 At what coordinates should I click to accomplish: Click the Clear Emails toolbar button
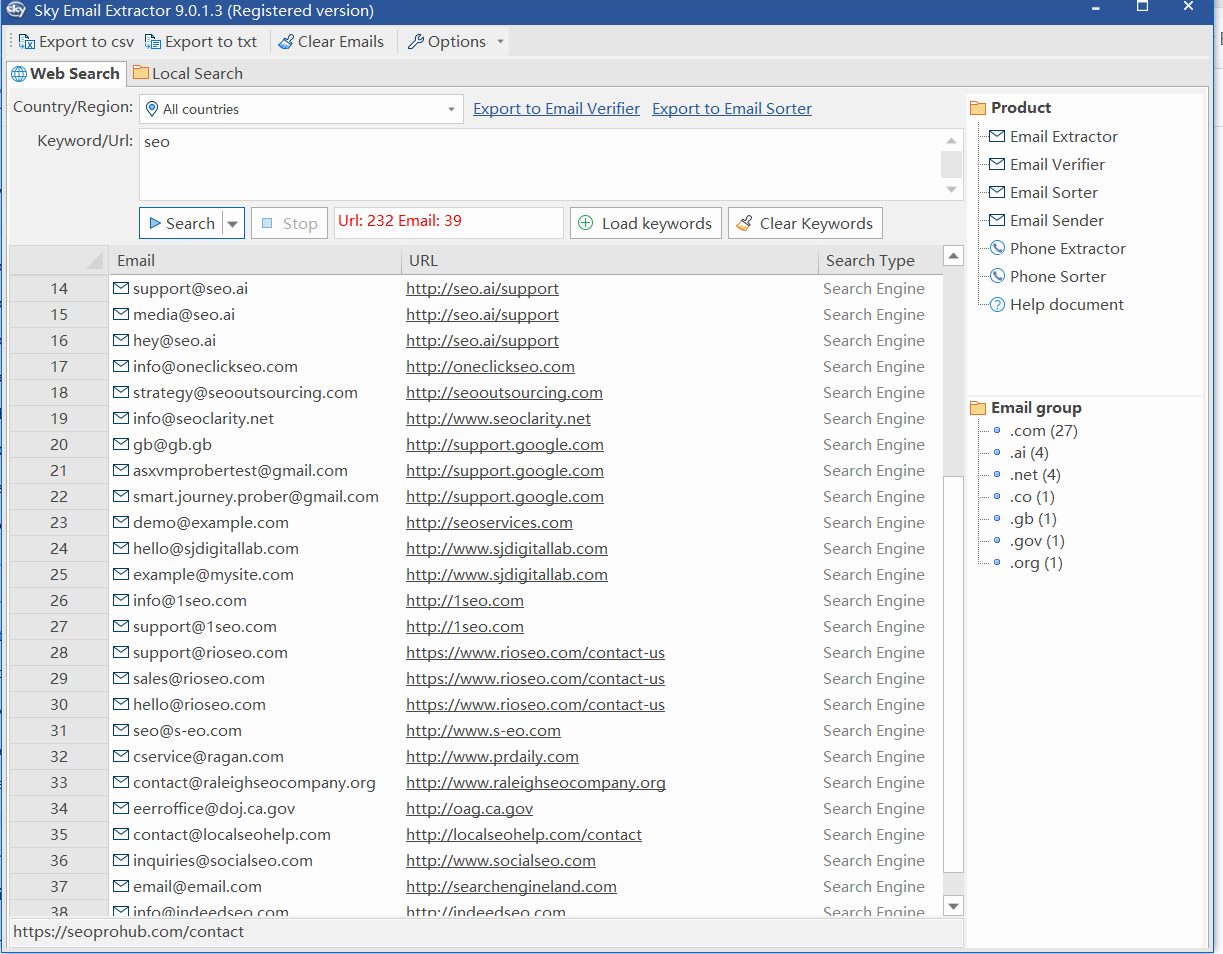332,41
